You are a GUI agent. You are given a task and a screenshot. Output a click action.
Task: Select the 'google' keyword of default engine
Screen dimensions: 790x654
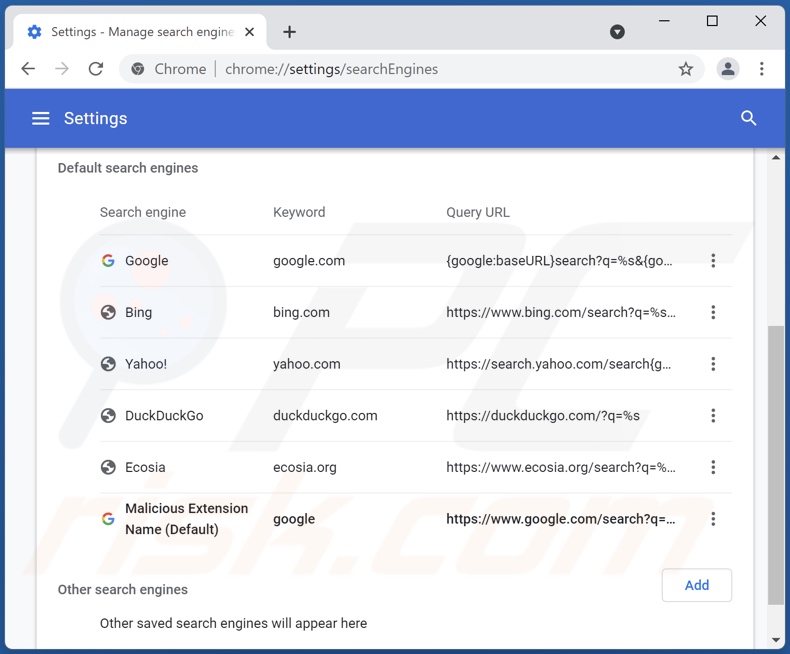[294, 519]
